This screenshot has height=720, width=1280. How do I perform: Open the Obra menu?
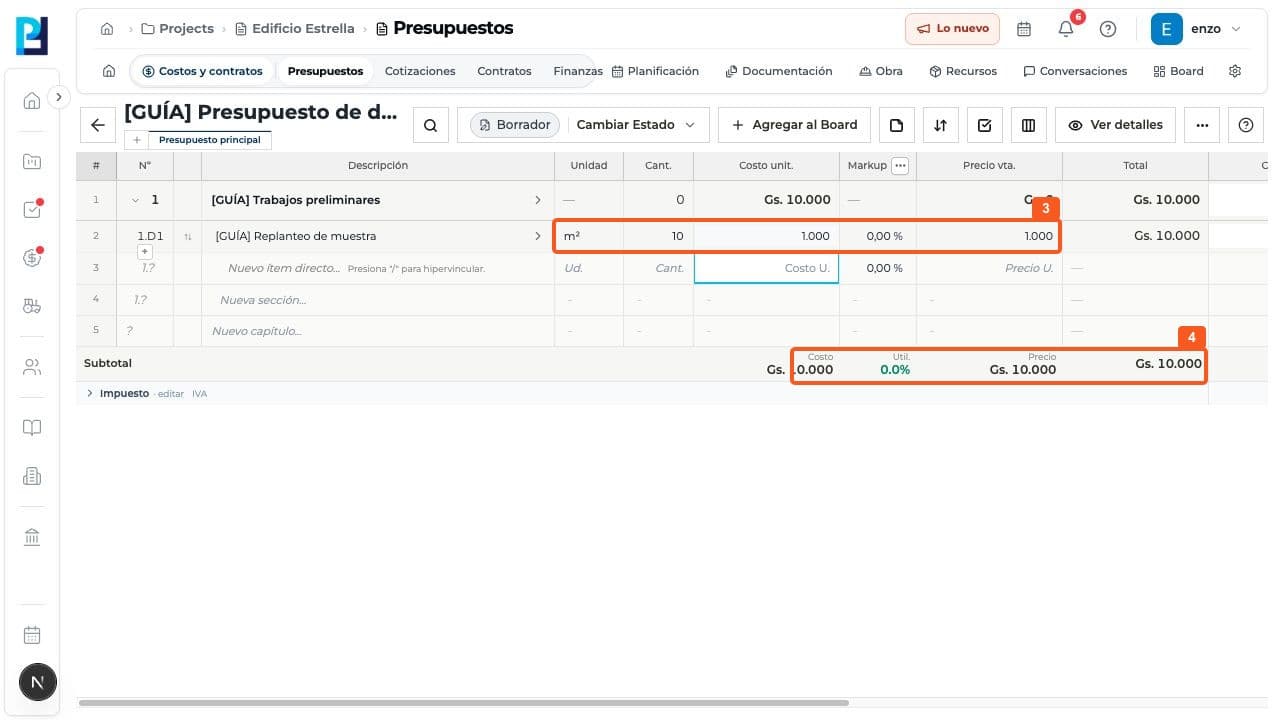point(881,71)
